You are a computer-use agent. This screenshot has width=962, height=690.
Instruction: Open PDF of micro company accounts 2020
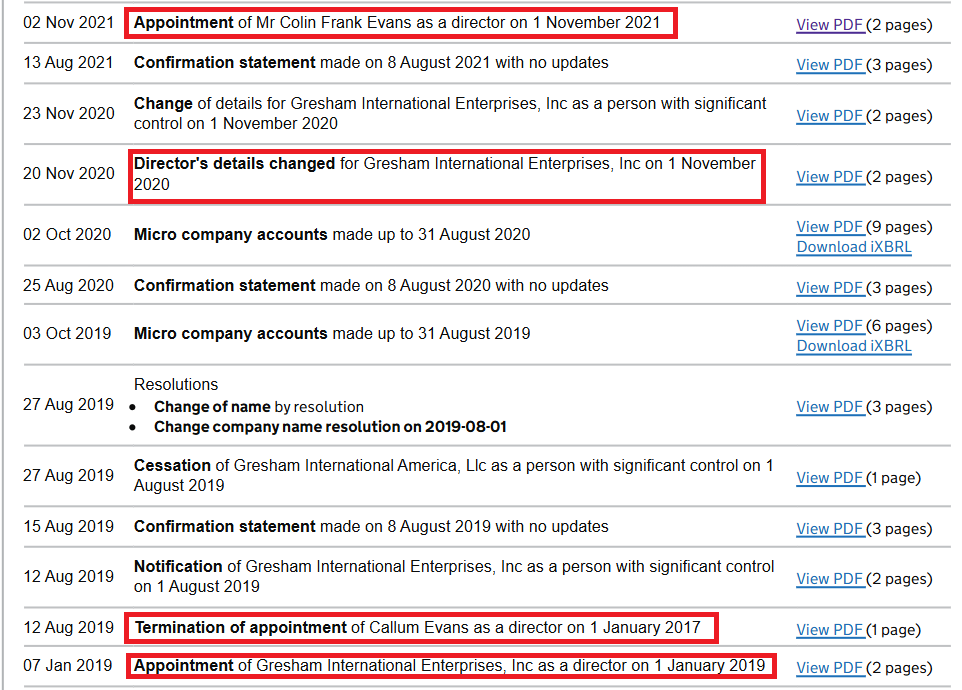[x=830, y=227]
